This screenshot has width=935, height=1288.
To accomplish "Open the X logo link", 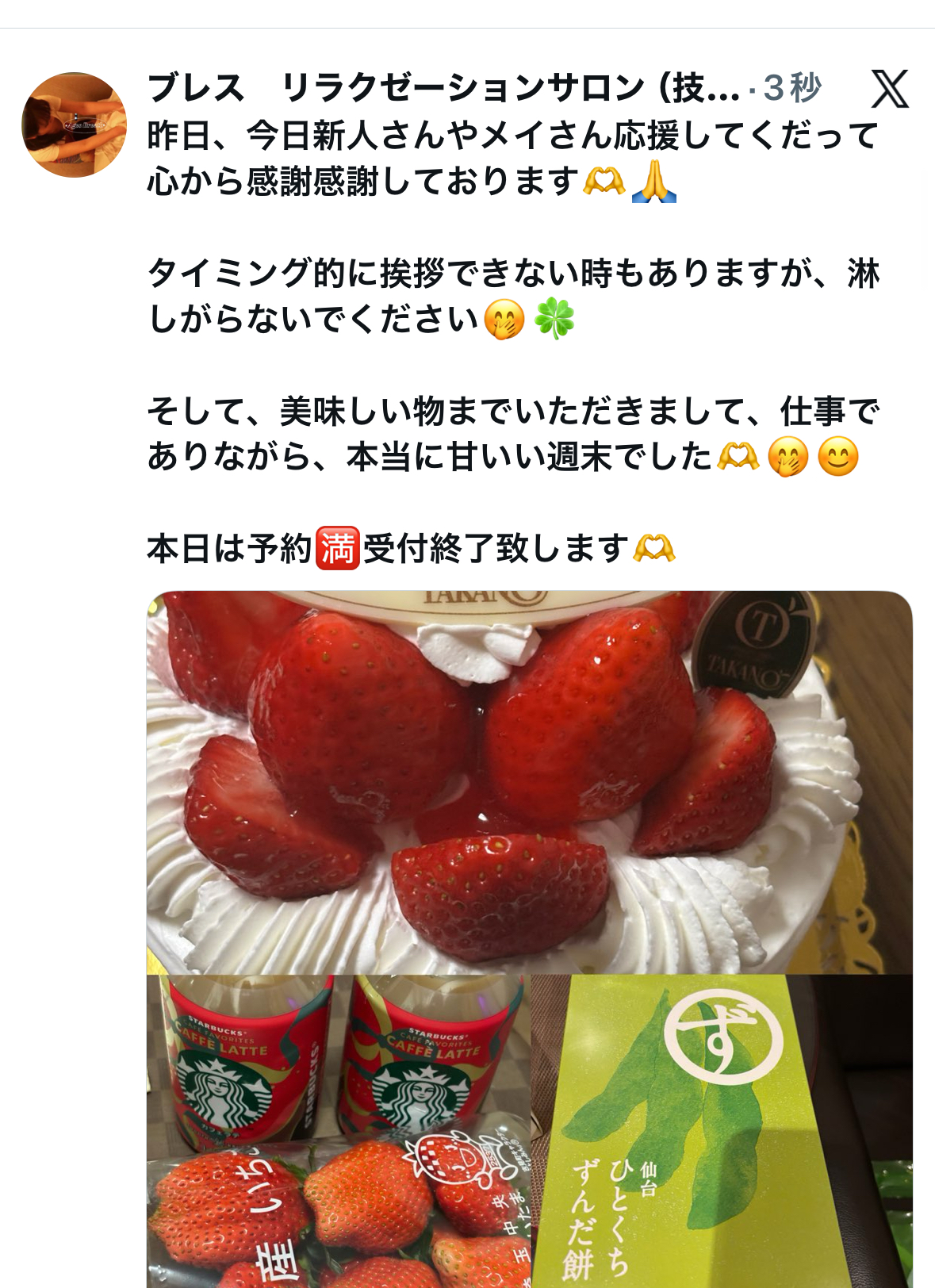I will coord(890,88).
